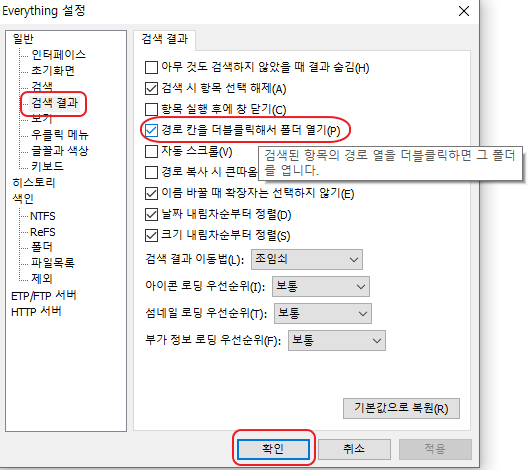Viewport: 529px width, 470px height.
Task: Open the 부가 정보 로딩 우선순위(F) dropdown
Action: (337, 340)
